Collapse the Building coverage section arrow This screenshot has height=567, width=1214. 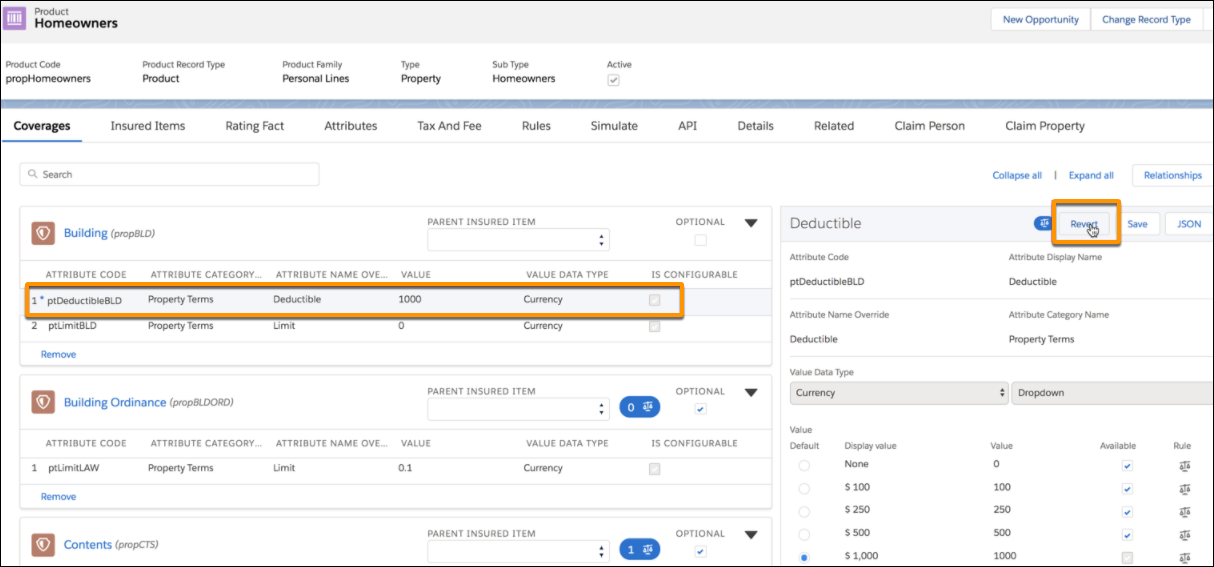pos(751,224)
